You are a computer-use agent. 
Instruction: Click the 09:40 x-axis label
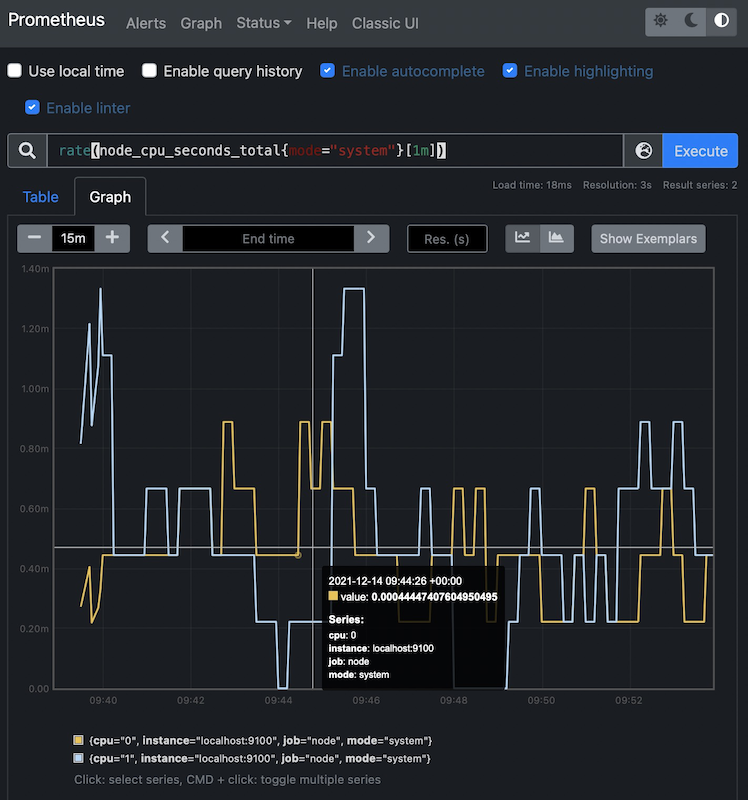(103, 701)
